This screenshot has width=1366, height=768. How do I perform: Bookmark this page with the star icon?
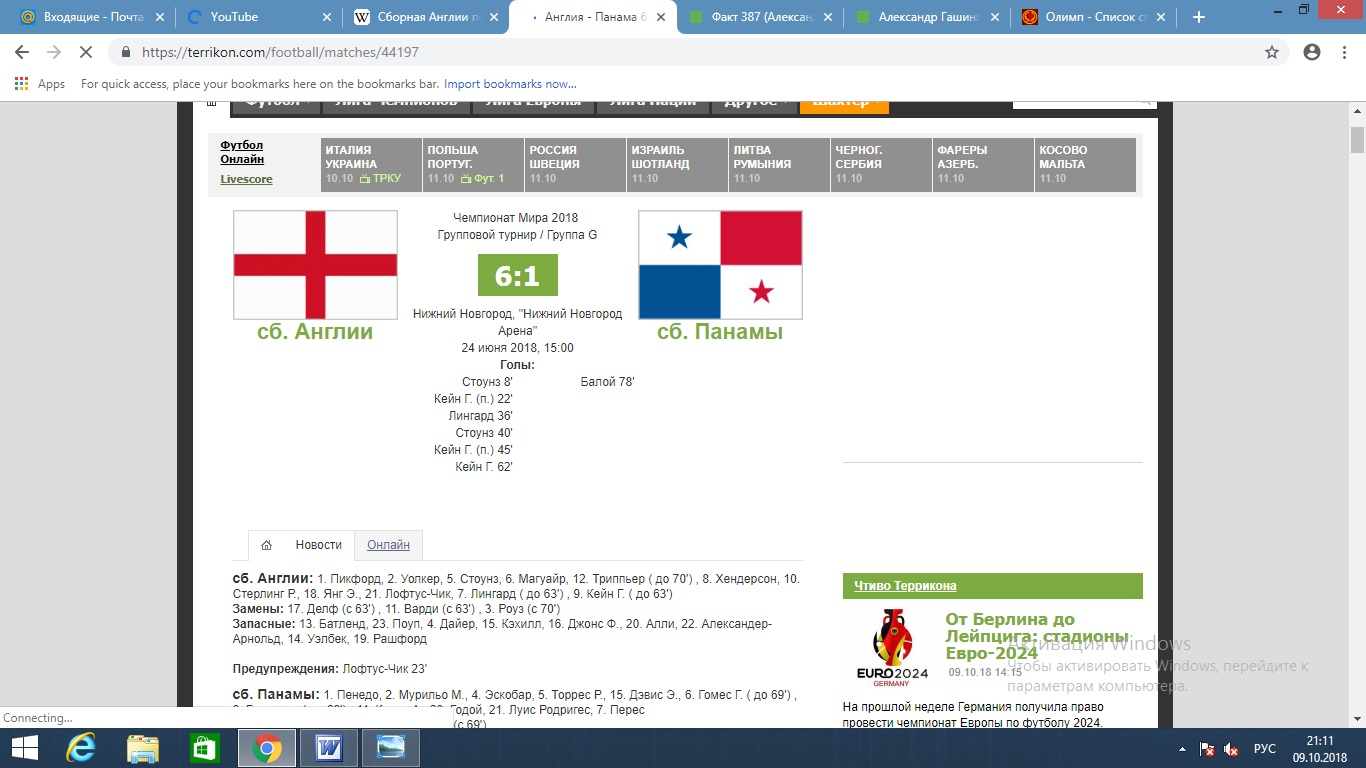point(1272,52)
